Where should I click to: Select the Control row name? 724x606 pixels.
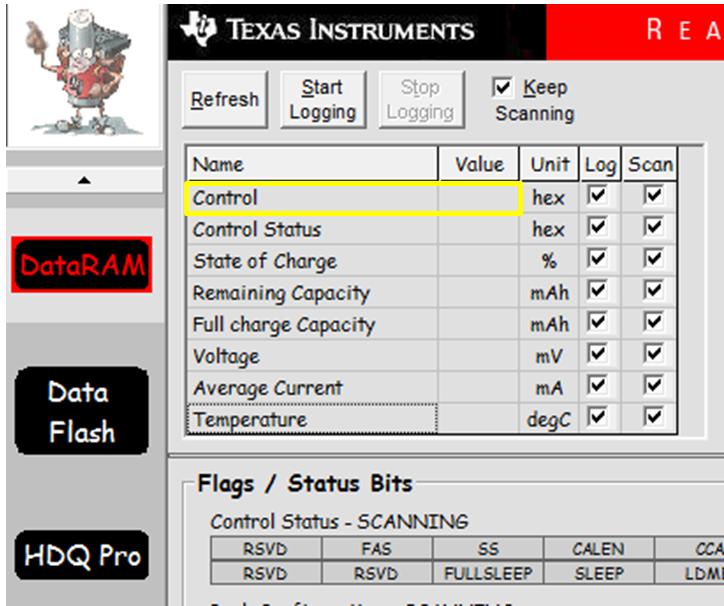(x=312, y=198)
